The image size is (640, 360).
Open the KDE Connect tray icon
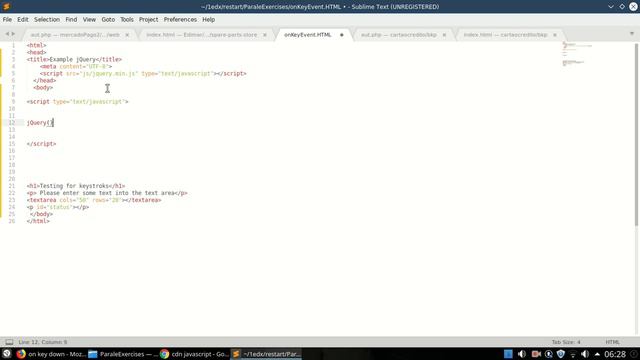[x=549, y=354]
